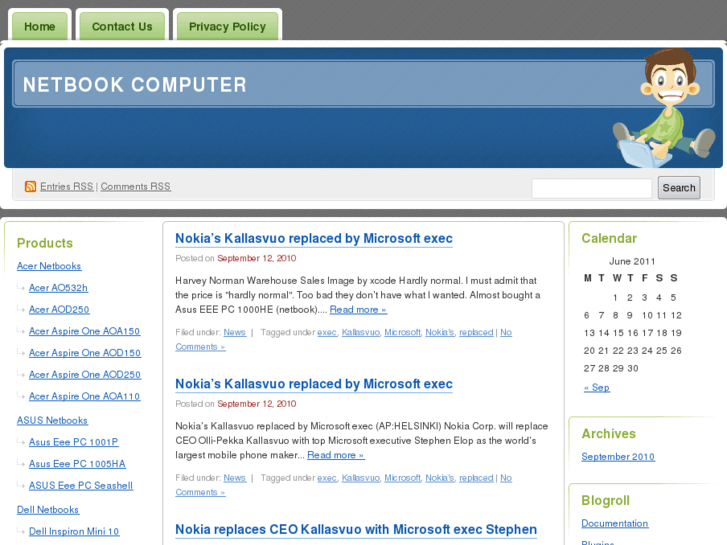
Task: Click the Microsoft tag in first post
Action: point(402,333)
